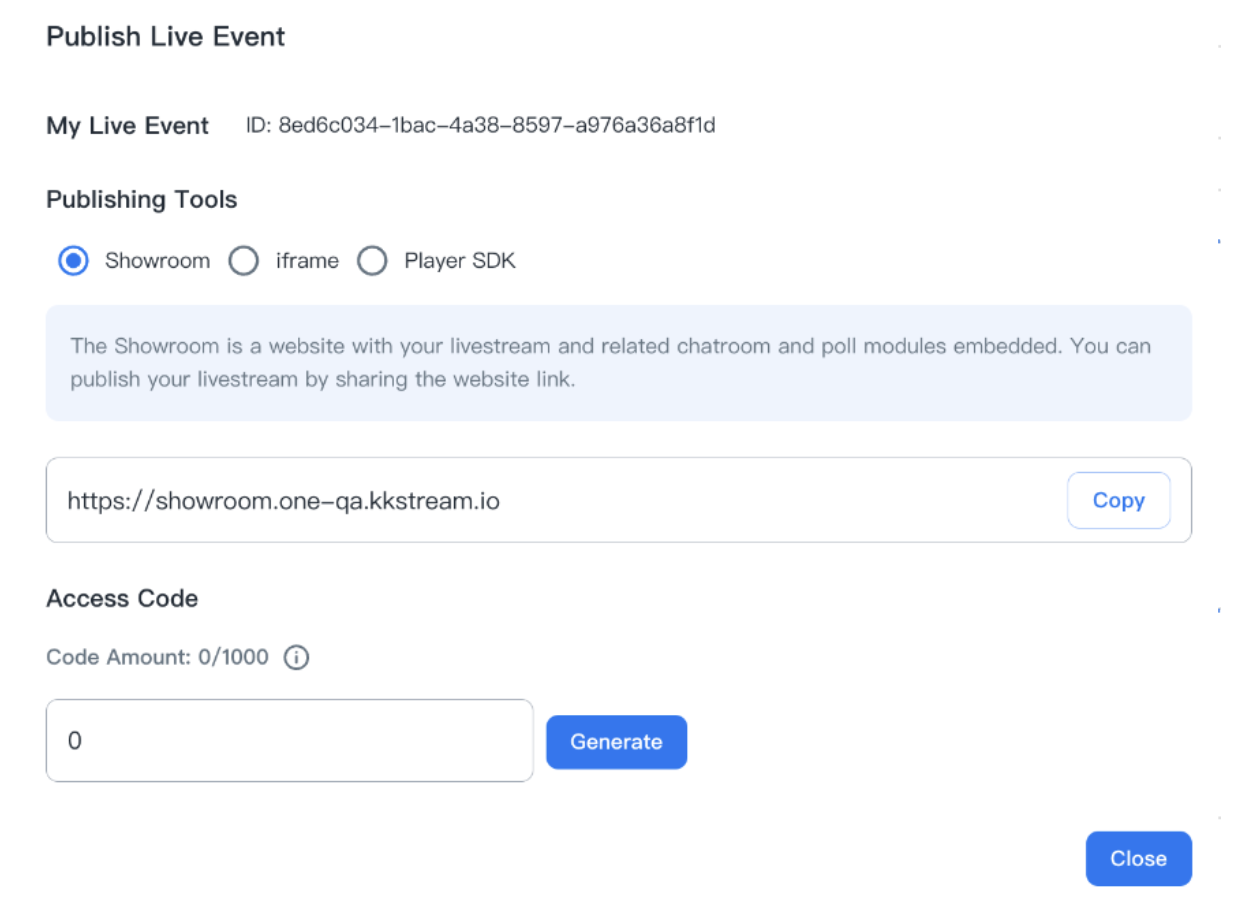Screen dimensions: 1259x914
Task: Close the Publish Live Event dialog
Action: coord(1138,859)
